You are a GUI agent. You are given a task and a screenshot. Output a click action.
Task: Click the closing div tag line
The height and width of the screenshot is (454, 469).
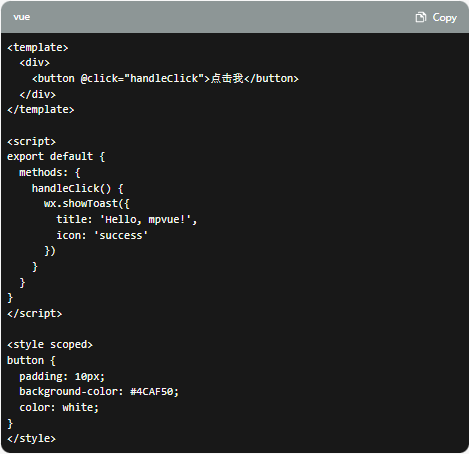point(38,94)
